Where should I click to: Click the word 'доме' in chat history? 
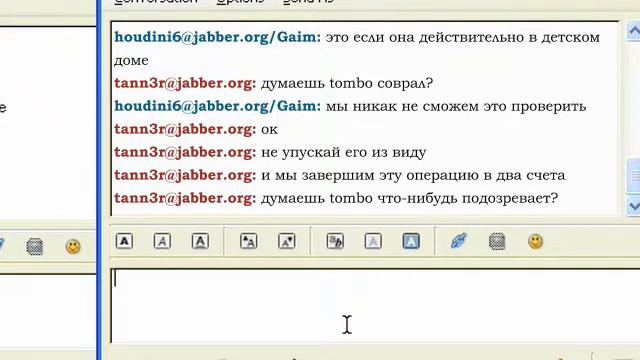click(x=131, y=60)
